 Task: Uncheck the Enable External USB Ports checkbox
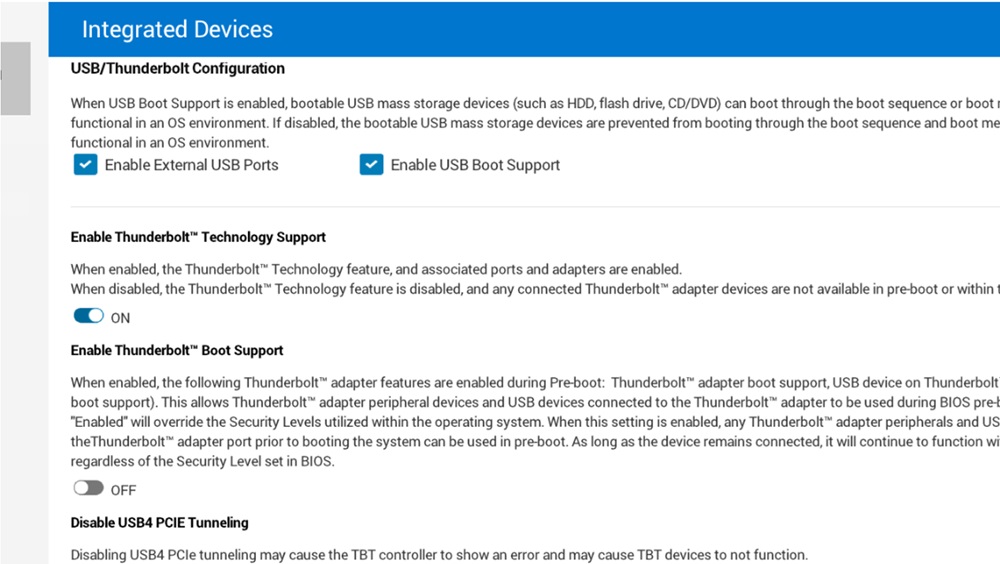coord(85,165)
